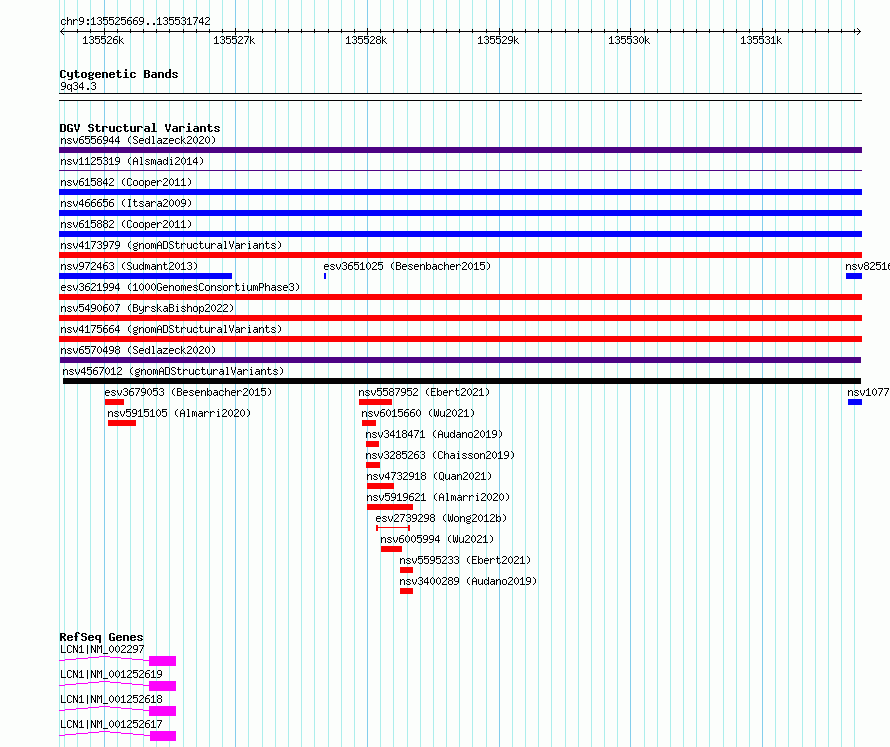Click nsv6015660 (Wu2021) label

point(418,413)
